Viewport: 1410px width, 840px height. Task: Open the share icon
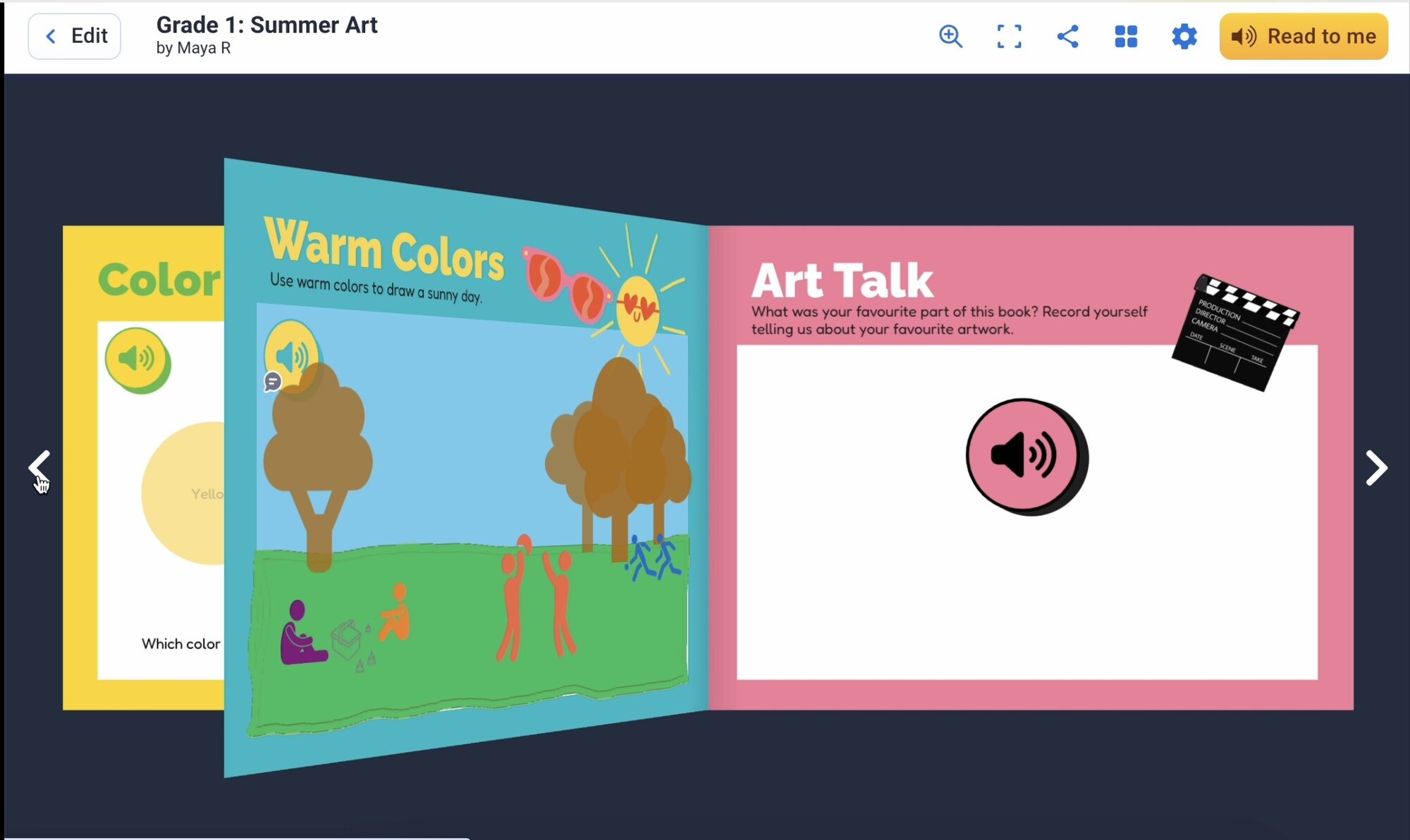pos(1067,36)
